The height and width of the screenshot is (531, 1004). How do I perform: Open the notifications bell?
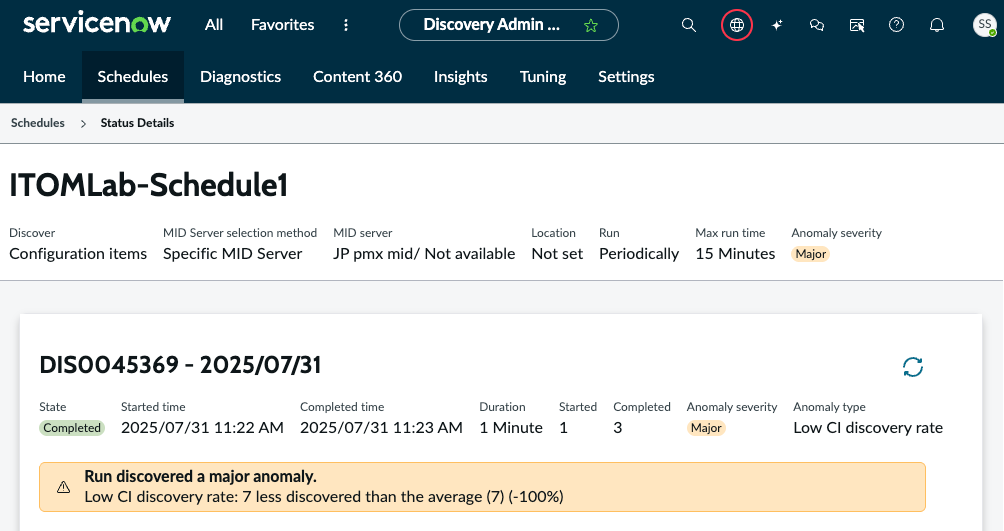click(x=937, y=25)
